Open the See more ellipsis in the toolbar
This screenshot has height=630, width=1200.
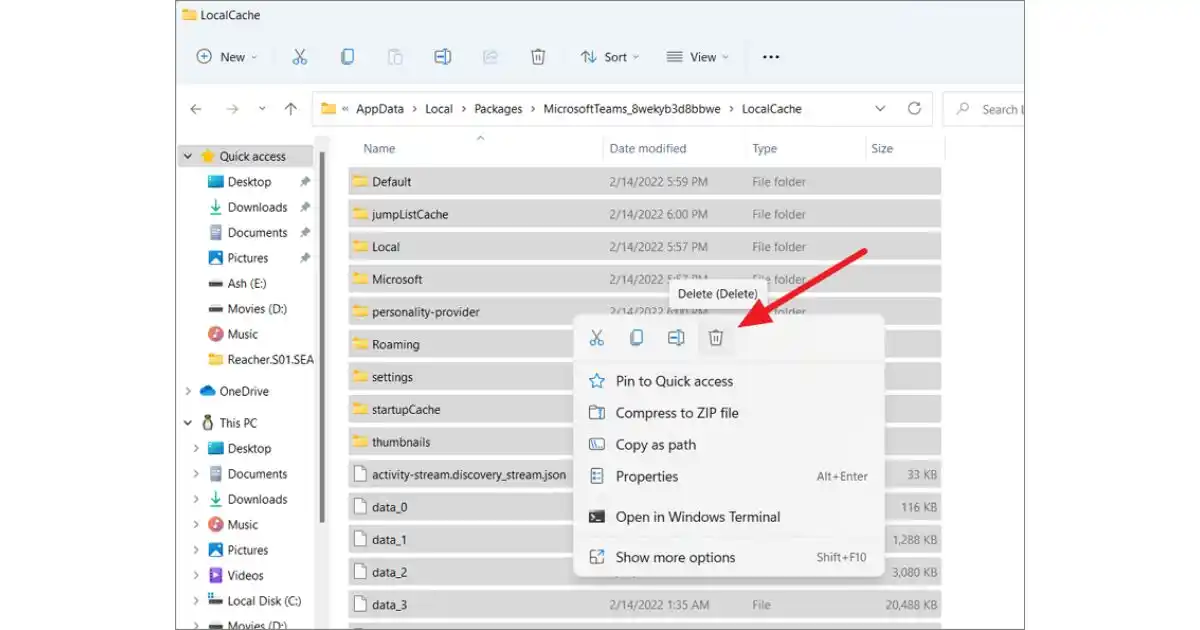click(x=771, y=57)
